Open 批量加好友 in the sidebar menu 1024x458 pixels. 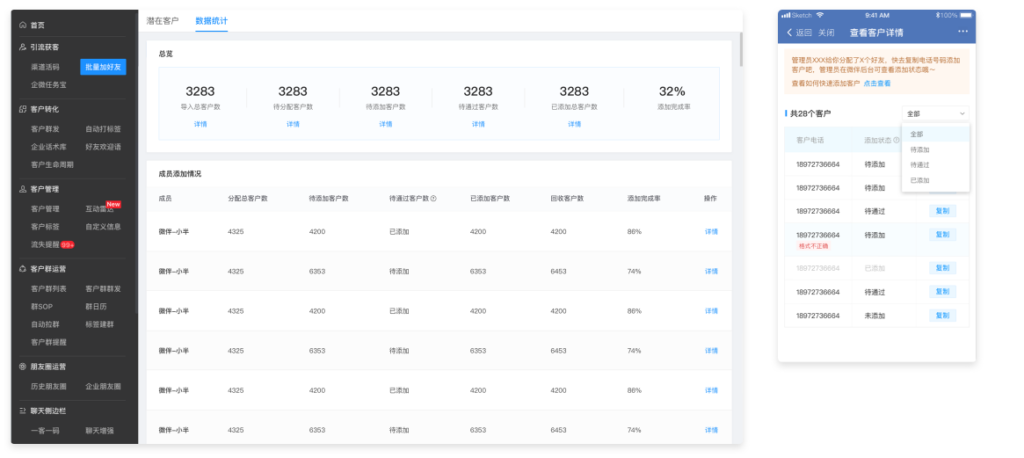(x=103, y=67)
